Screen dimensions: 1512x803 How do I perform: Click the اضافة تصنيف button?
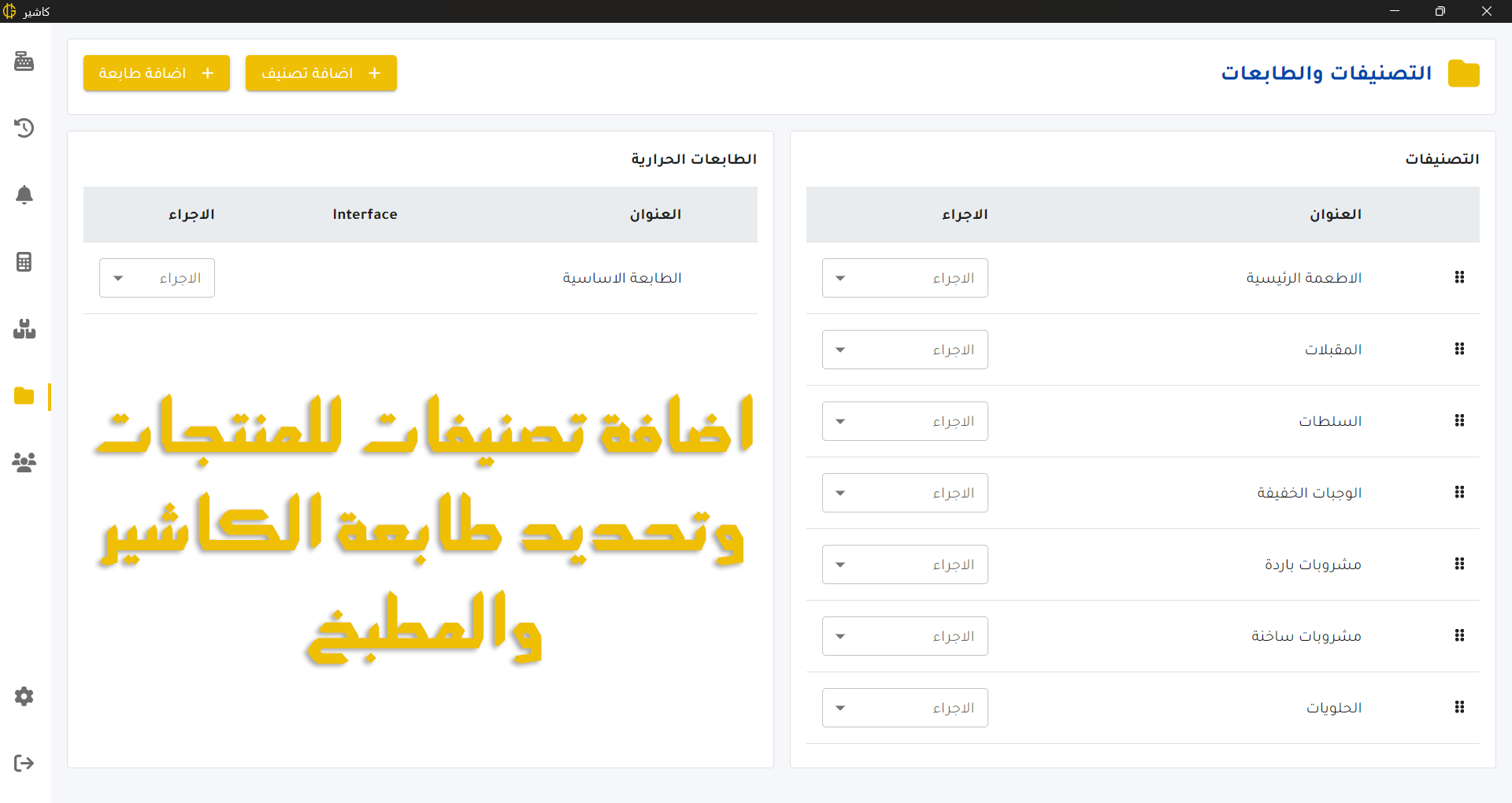point(321,73)
